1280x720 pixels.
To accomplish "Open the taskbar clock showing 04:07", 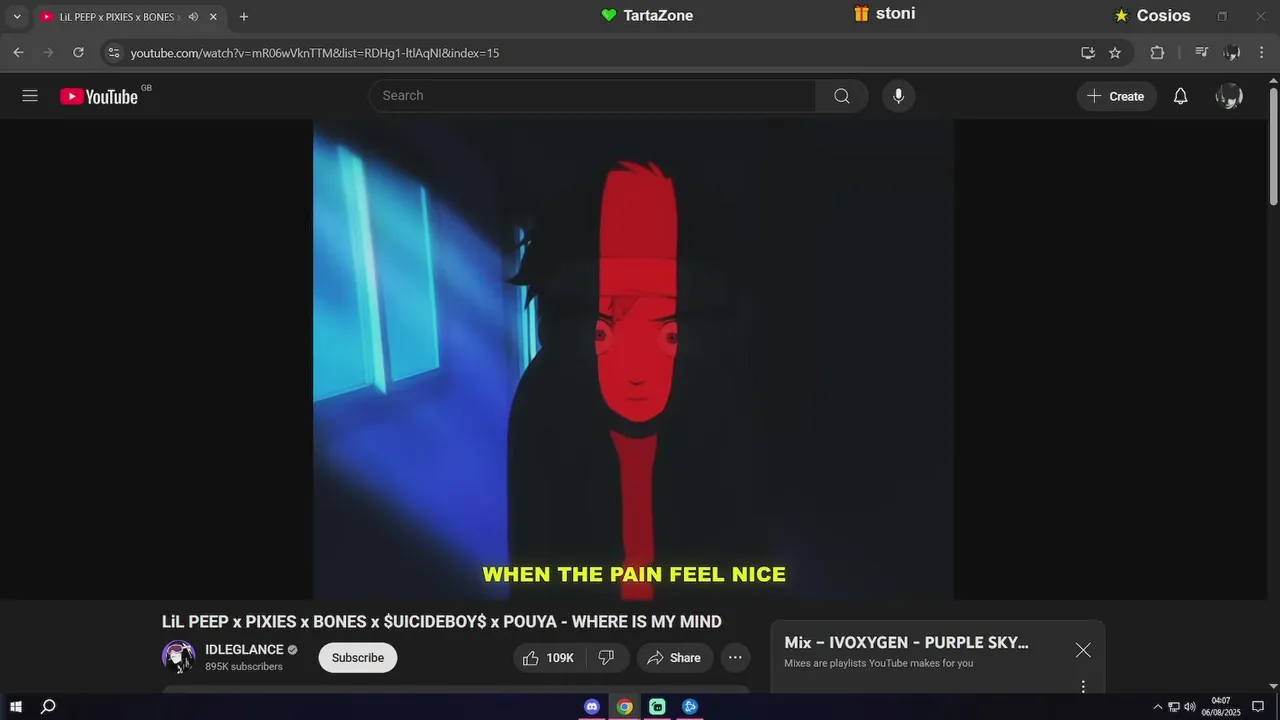I will point(1221,707).
